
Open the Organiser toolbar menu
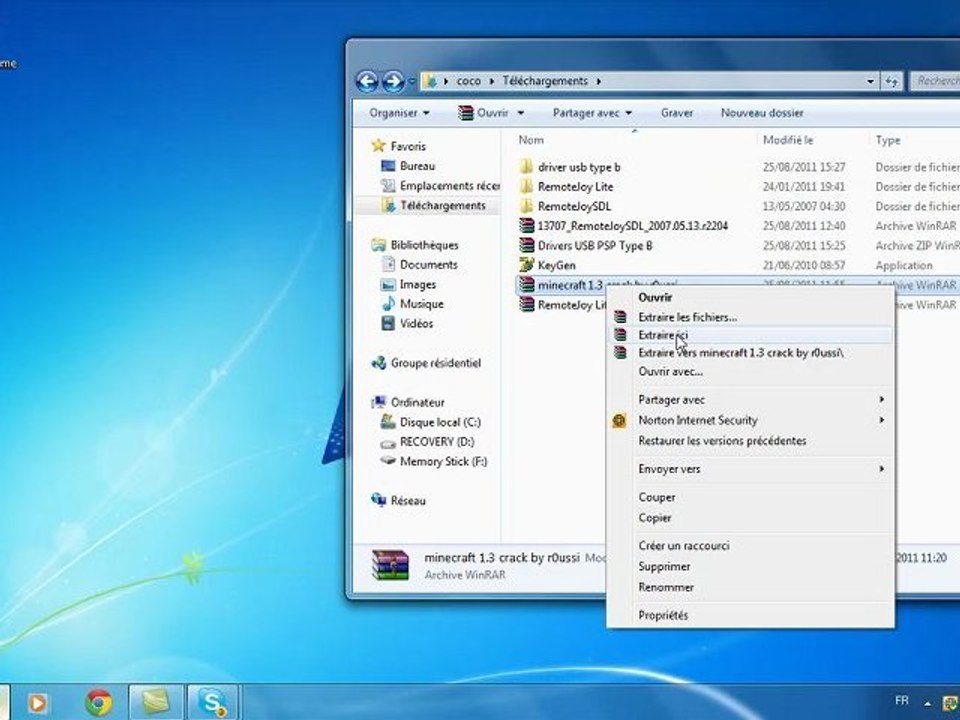tap(399, 113)
